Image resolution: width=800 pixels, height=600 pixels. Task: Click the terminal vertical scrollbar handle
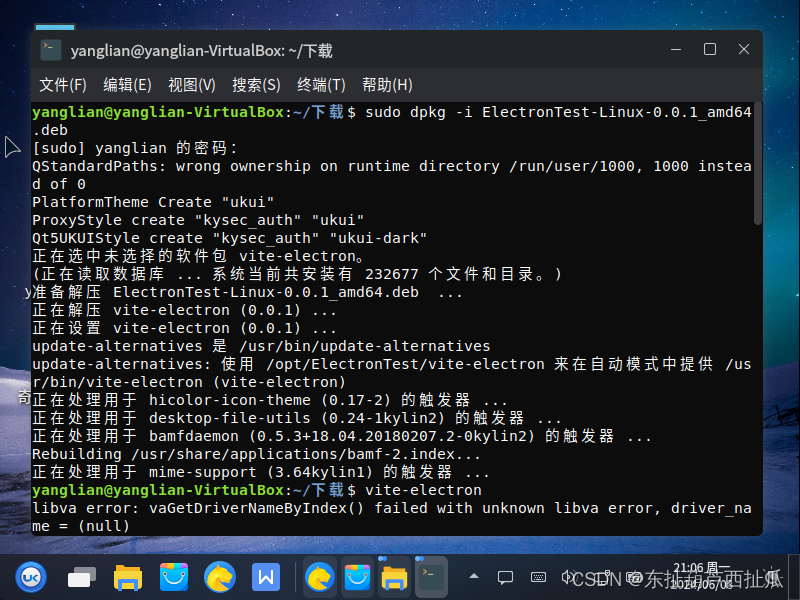point(758,163)
